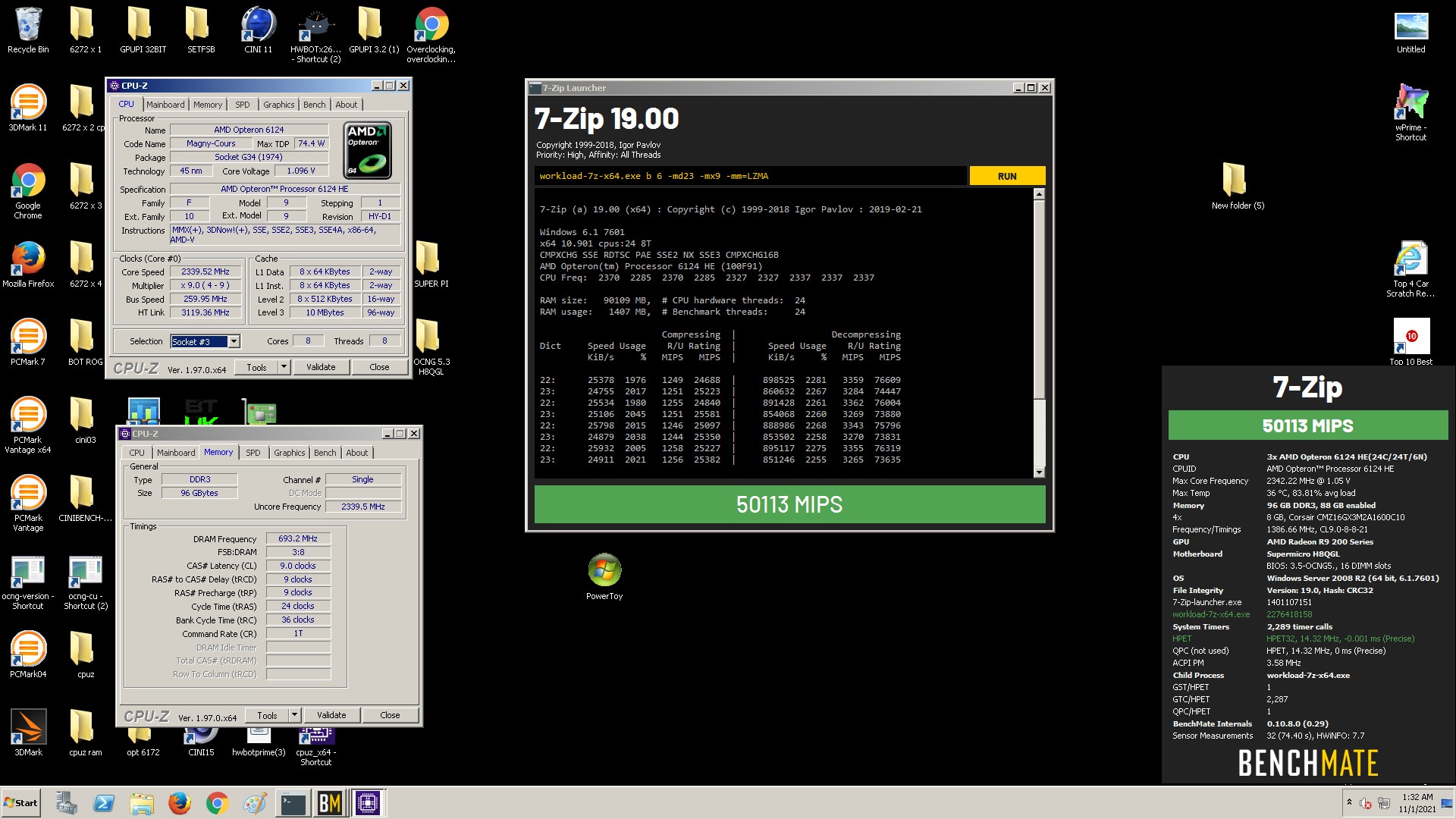The height and width of the screenshot is (819, 1456).
Task: Open Firefox from the taskbar
Action: tap(180, 803)
